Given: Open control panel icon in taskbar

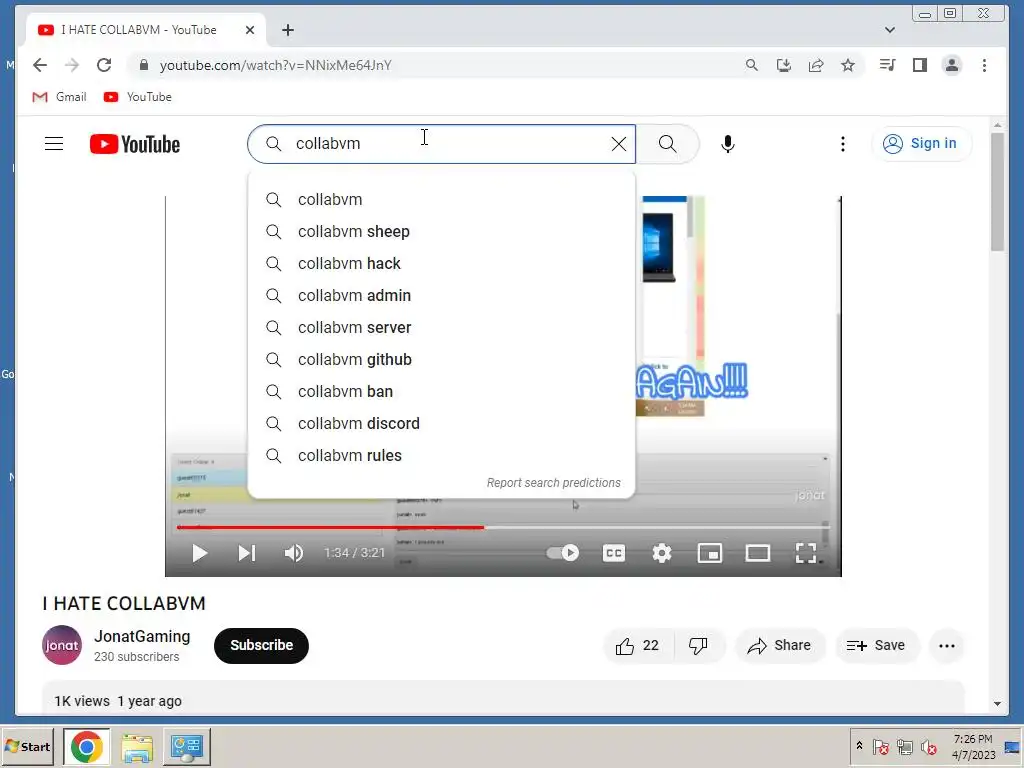Looking at the screenshot, I should click(187, 746).
